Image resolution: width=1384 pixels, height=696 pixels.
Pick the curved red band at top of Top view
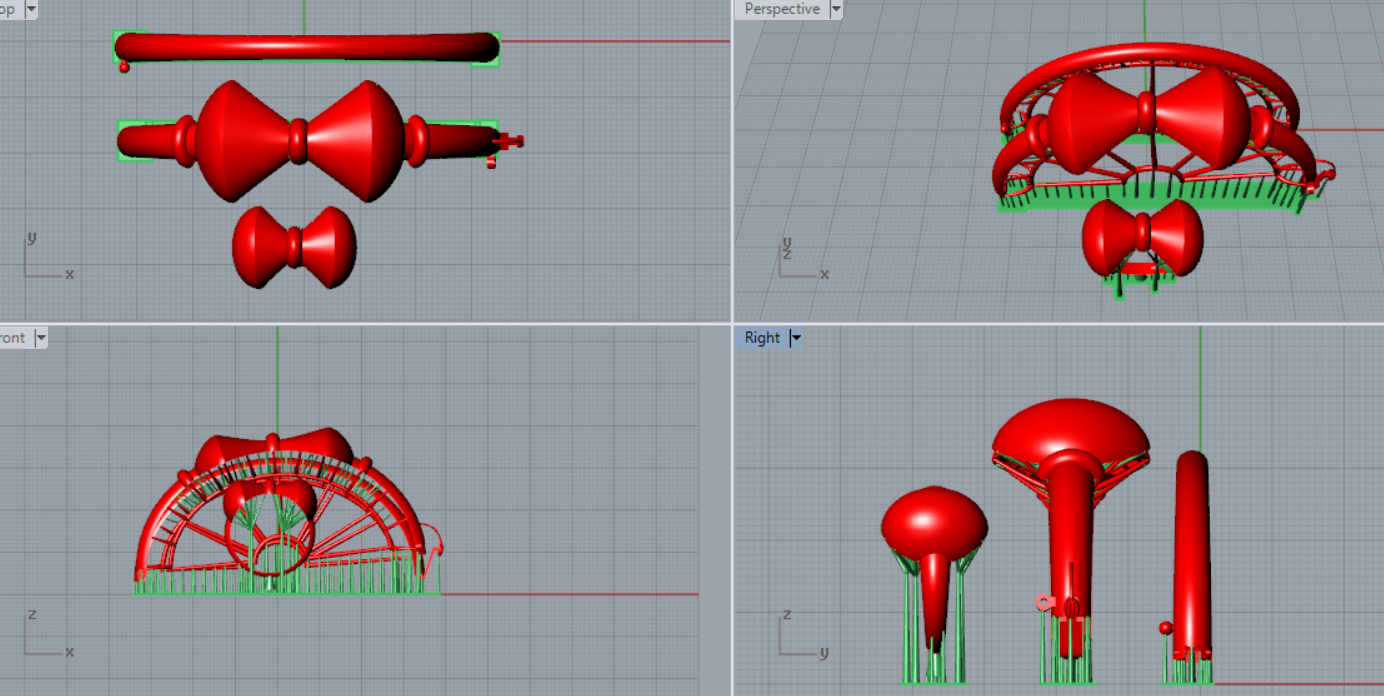point(306,47)
